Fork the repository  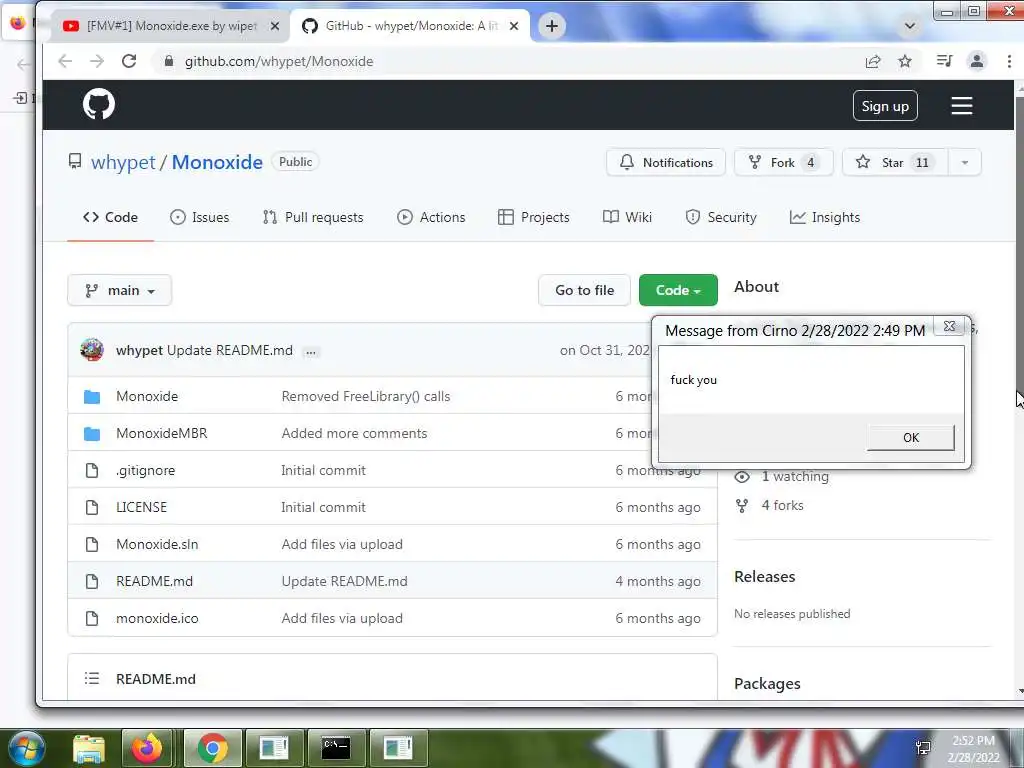(784, 163)
